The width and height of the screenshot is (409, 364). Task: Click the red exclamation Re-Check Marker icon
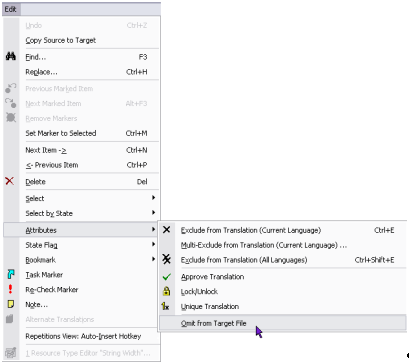[x=10, y=289]
